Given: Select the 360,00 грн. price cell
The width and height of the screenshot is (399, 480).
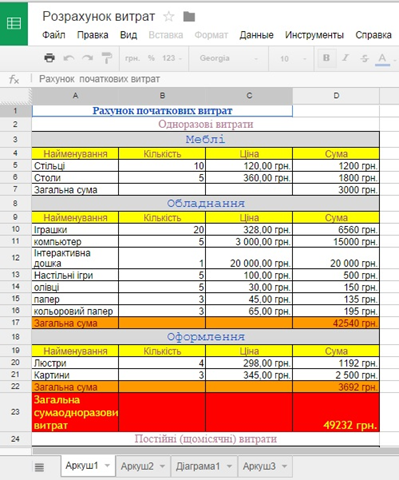Looking at the screenshot, I should click(249, 178).
